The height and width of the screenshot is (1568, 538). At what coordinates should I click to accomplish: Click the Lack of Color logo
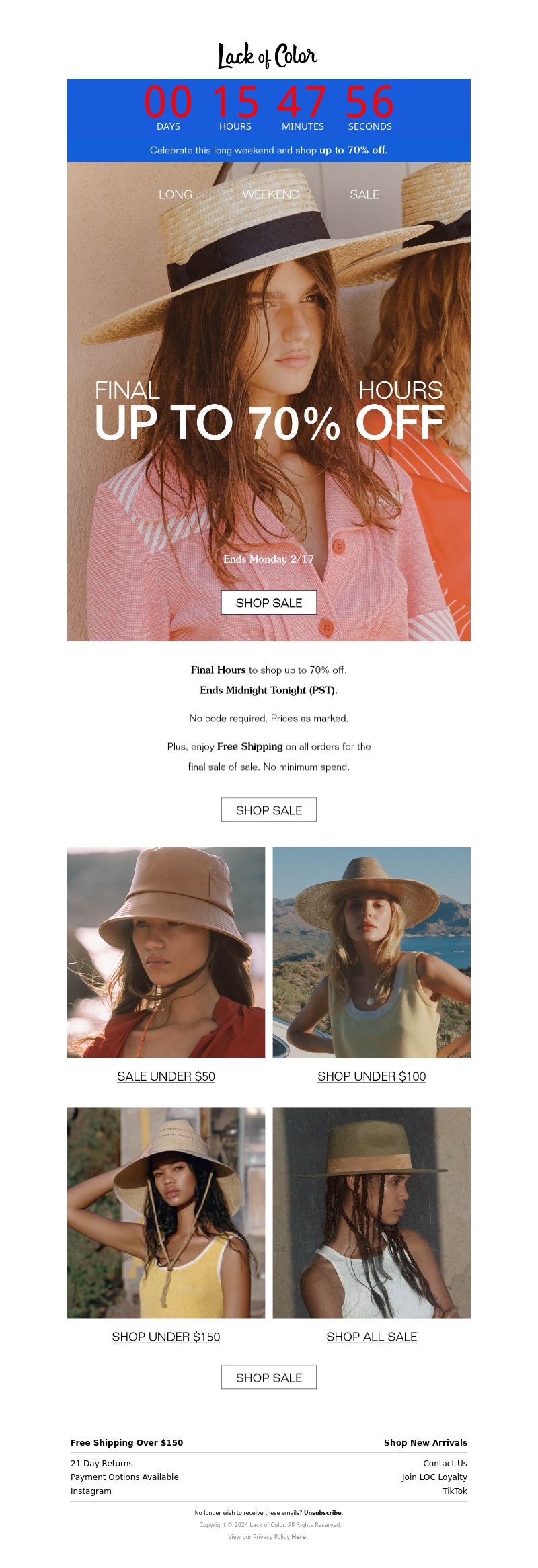point(268,56)
